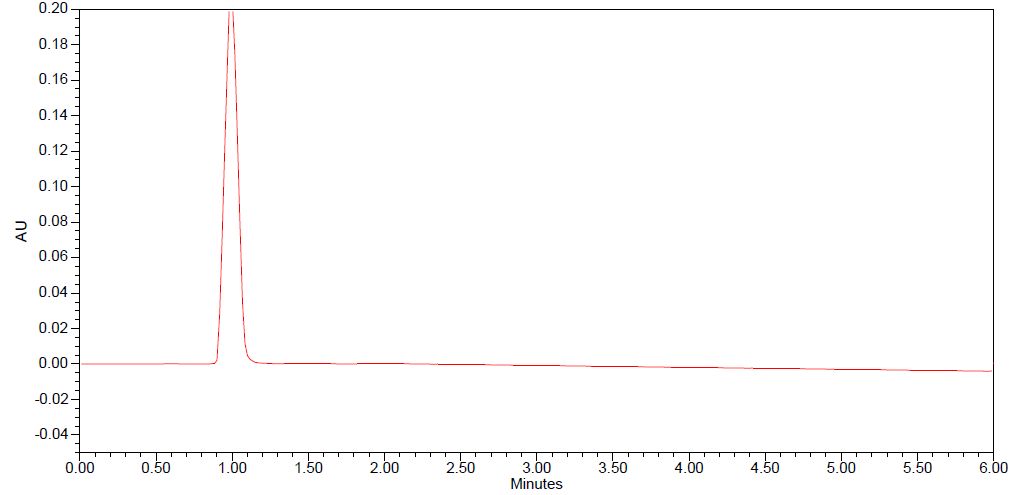Click the peak apex near 1.00 minutes
Screen dimensions: 1016x495
point(231,13)
